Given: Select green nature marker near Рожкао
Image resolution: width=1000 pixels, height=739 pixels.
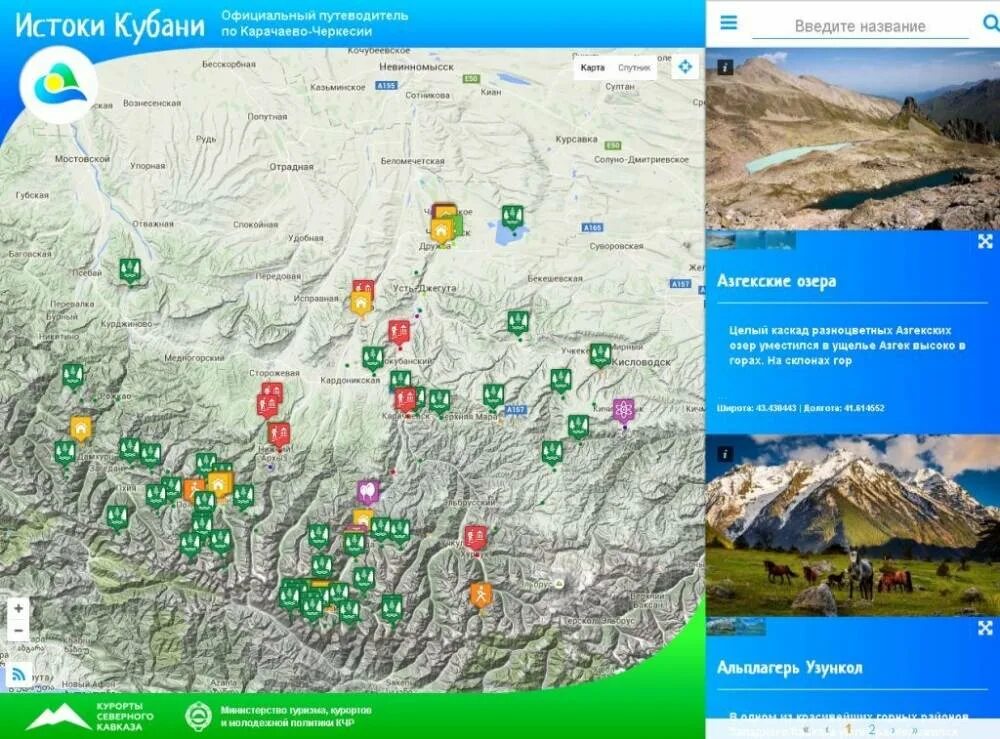Looking at the screenshot, I should click(x=73, y=377).
